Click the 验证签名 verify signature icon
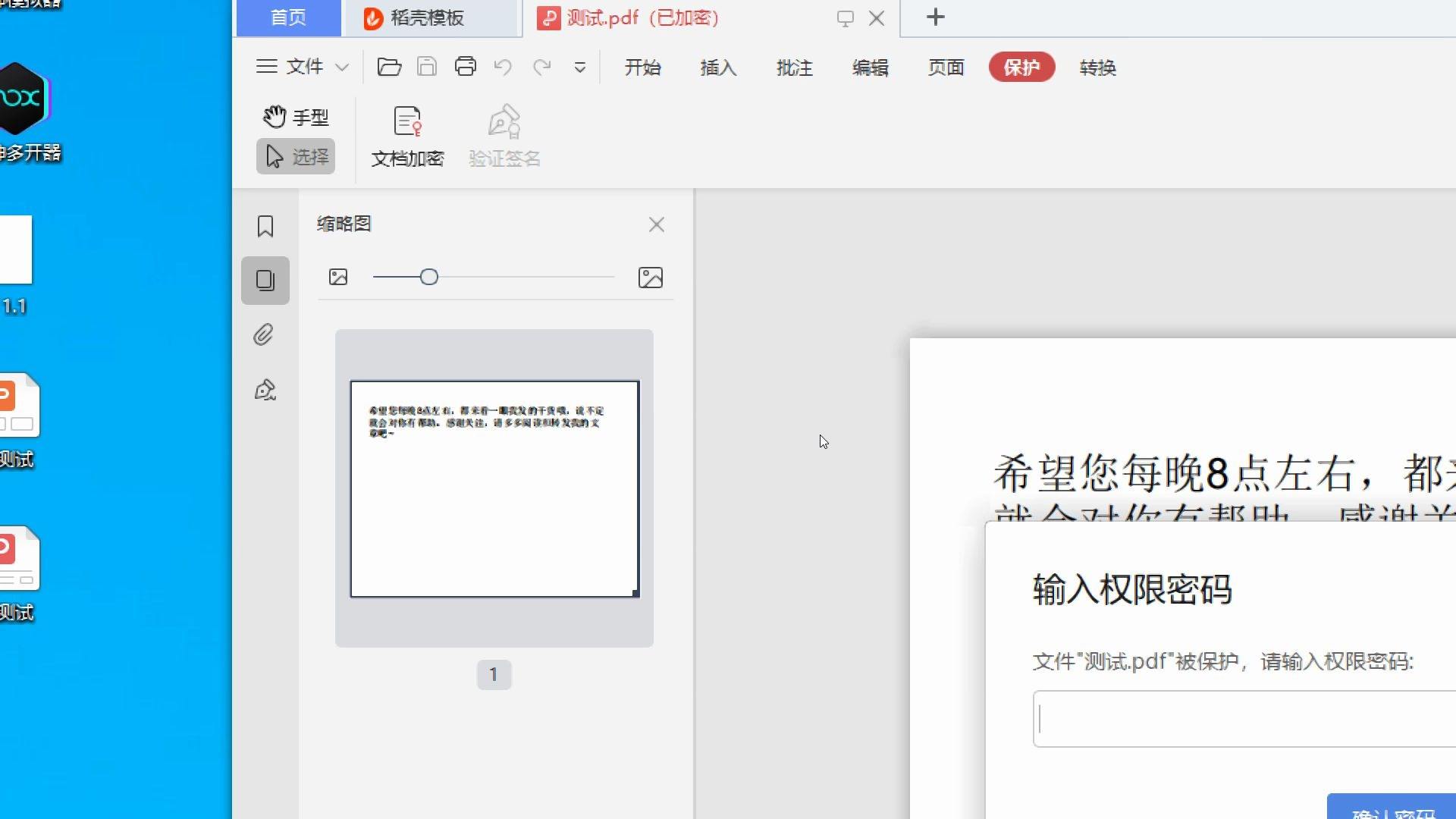 (504, 135)
